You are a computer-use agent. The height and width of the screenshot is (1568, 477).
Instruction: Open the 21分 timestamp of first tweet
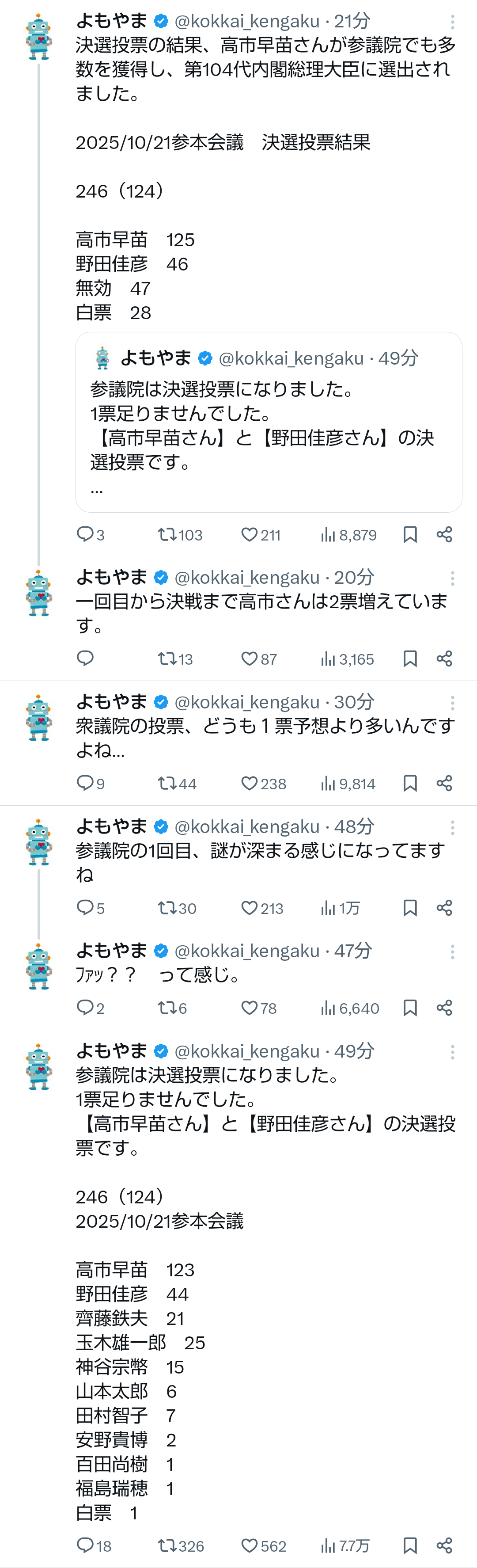tap(352, 21)
